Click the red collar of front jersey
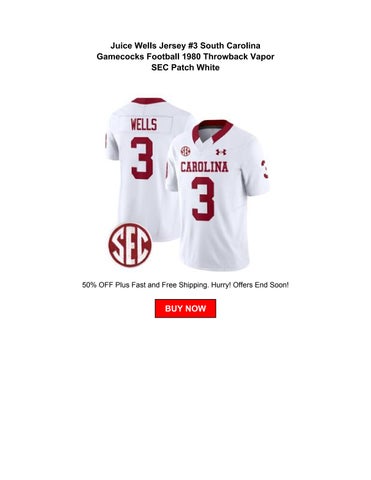The width and height of the screenshot is (371, 480). (212, 131)
